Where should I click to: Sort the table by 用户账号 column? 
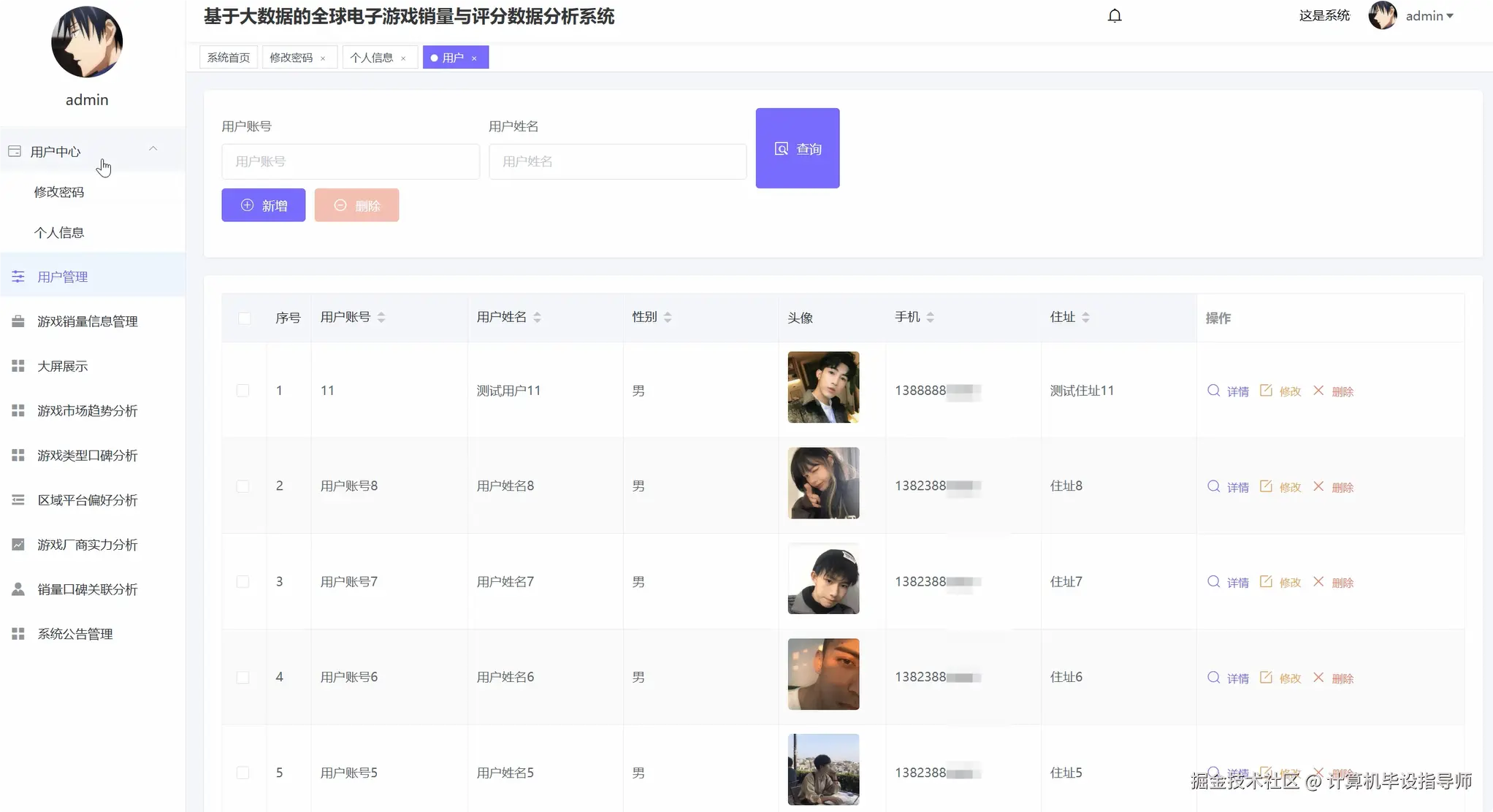tap(381, 317)
